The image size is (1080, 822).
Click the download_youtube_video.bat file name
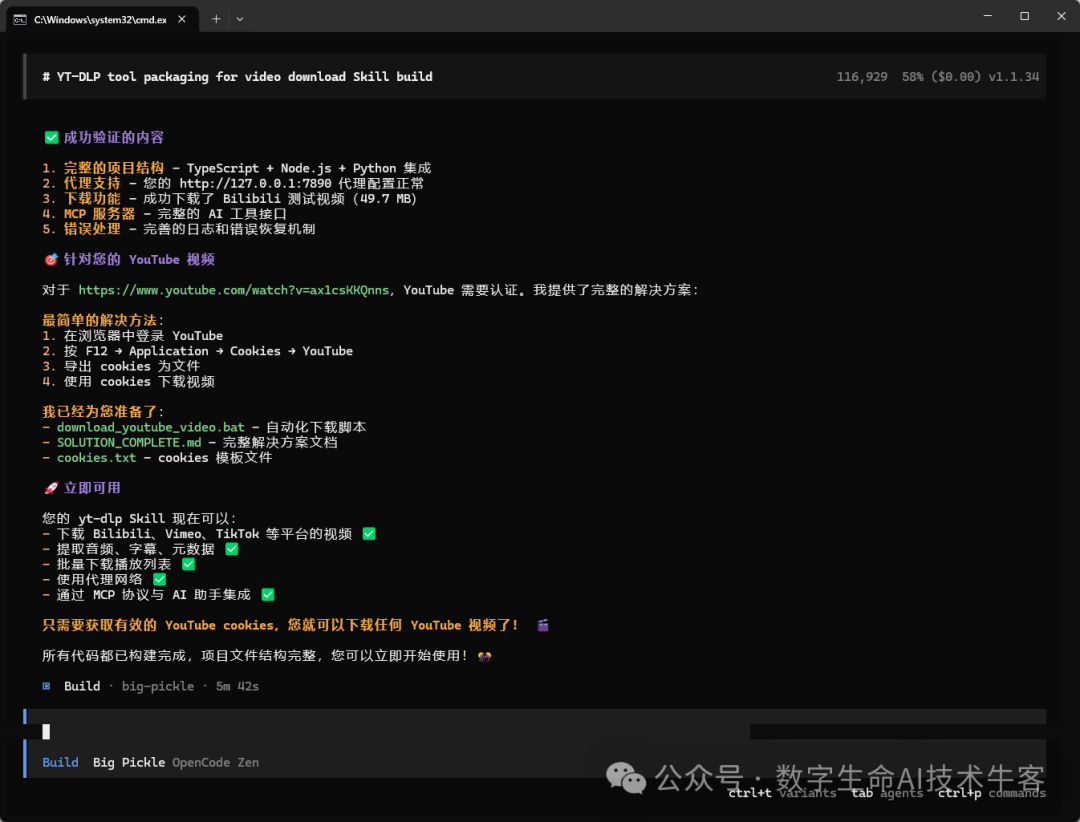[x=150, y=427]
